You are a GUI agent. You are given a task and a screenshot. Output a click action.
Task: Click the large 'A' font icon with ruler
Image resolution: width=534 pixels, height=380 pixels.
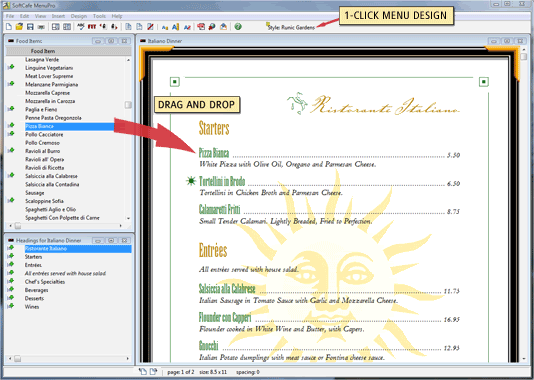point(175,27)
